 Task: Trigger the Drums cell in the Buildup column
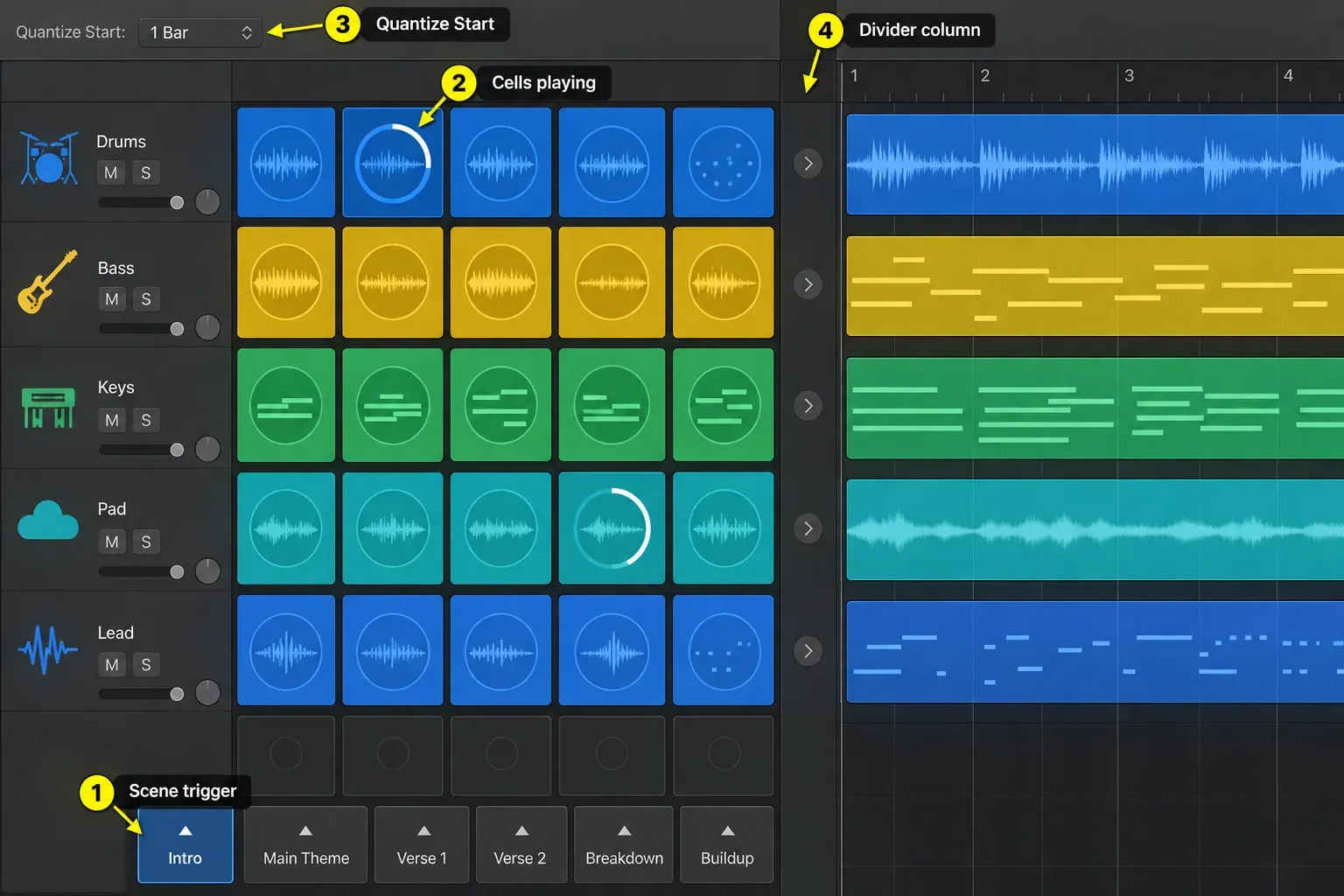tap(724, 163)
